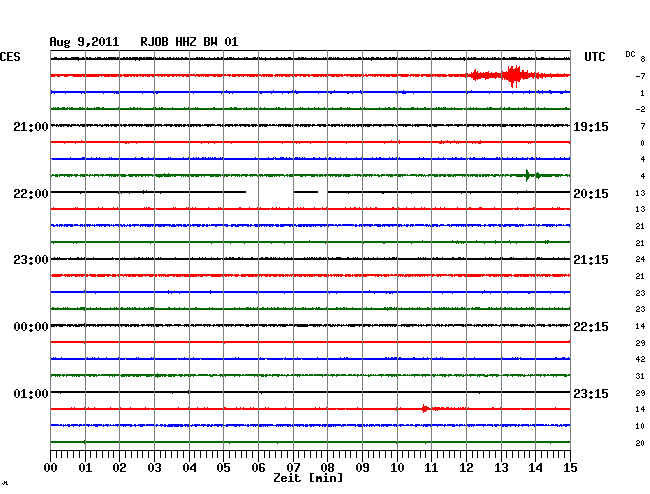Click the "23:00" local time label
This screenshot has height=494, width=650.
click(x=31, y=260)
